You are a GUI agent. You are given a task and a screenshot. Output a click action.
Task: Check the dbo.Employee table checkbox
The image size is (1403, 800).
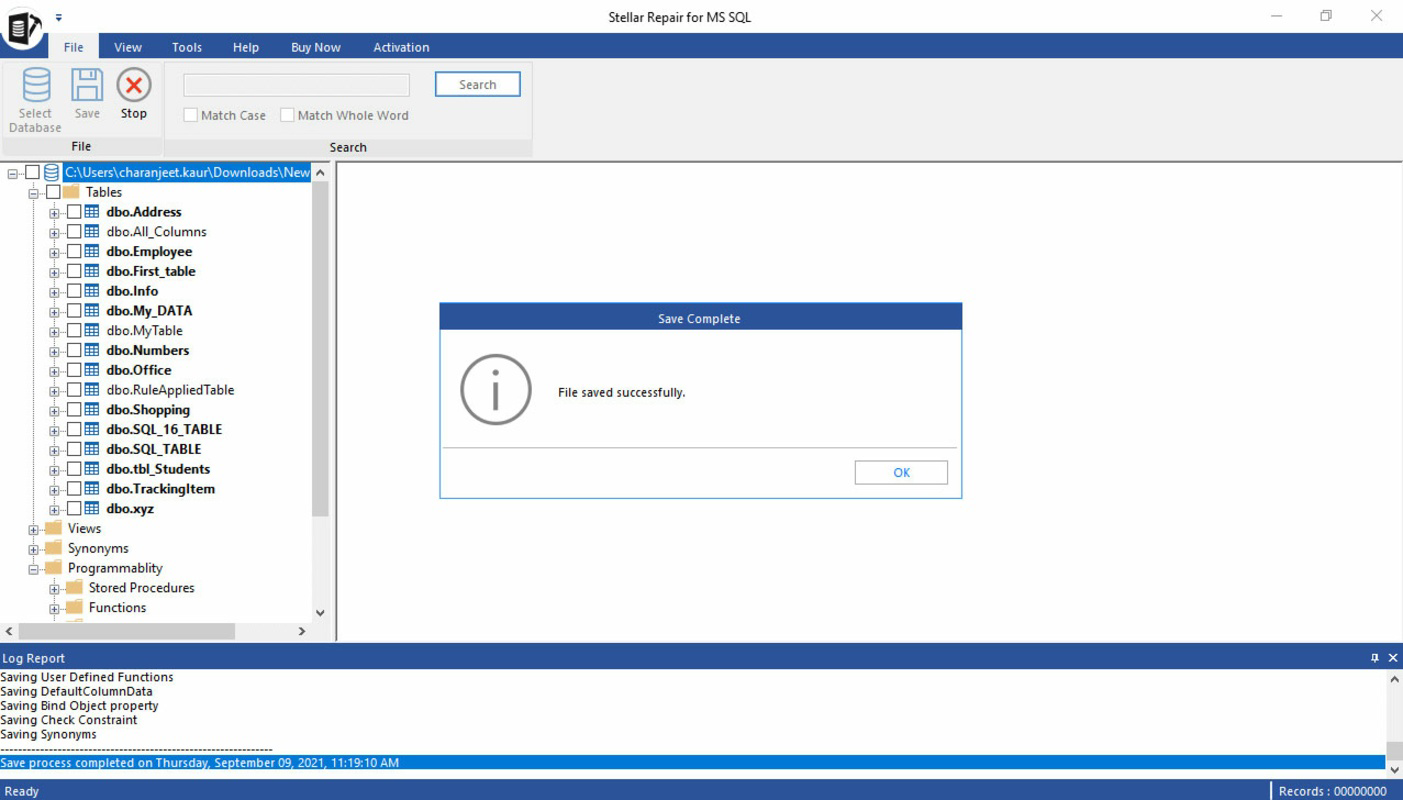click(76, 251)
